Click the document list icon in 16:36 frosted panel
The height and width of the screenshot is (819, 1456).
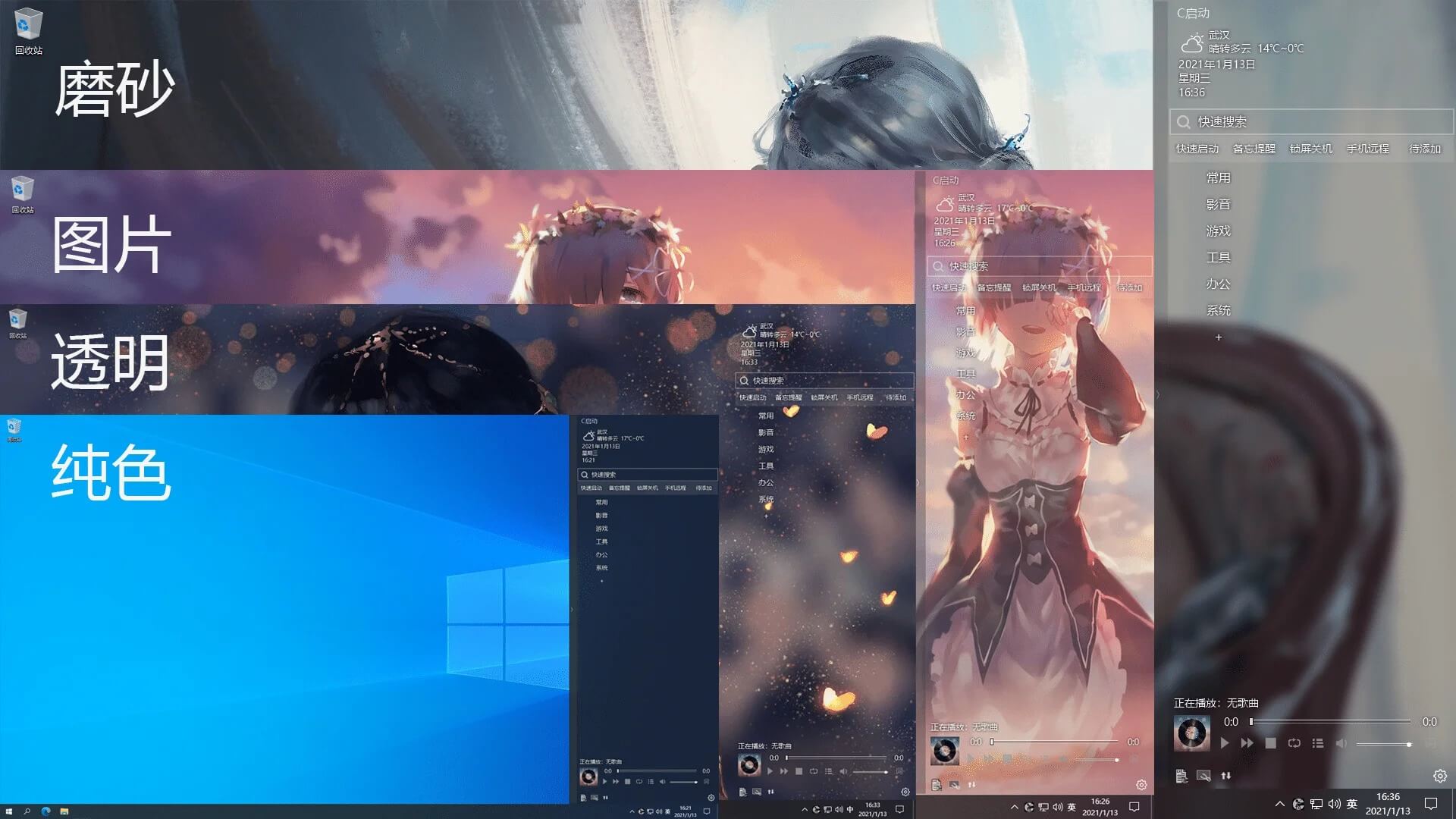(1181, 776)
